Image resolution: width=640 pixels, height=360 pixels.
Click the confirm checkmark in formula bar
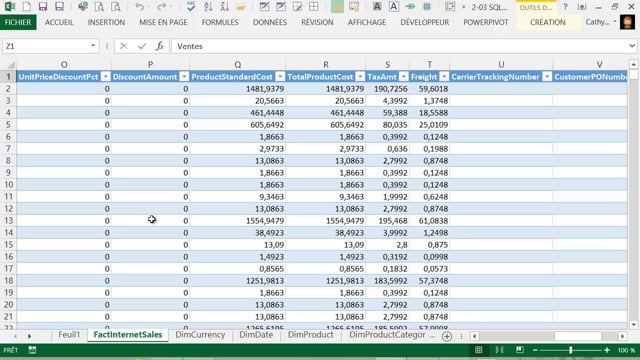[x=142, y=46]
